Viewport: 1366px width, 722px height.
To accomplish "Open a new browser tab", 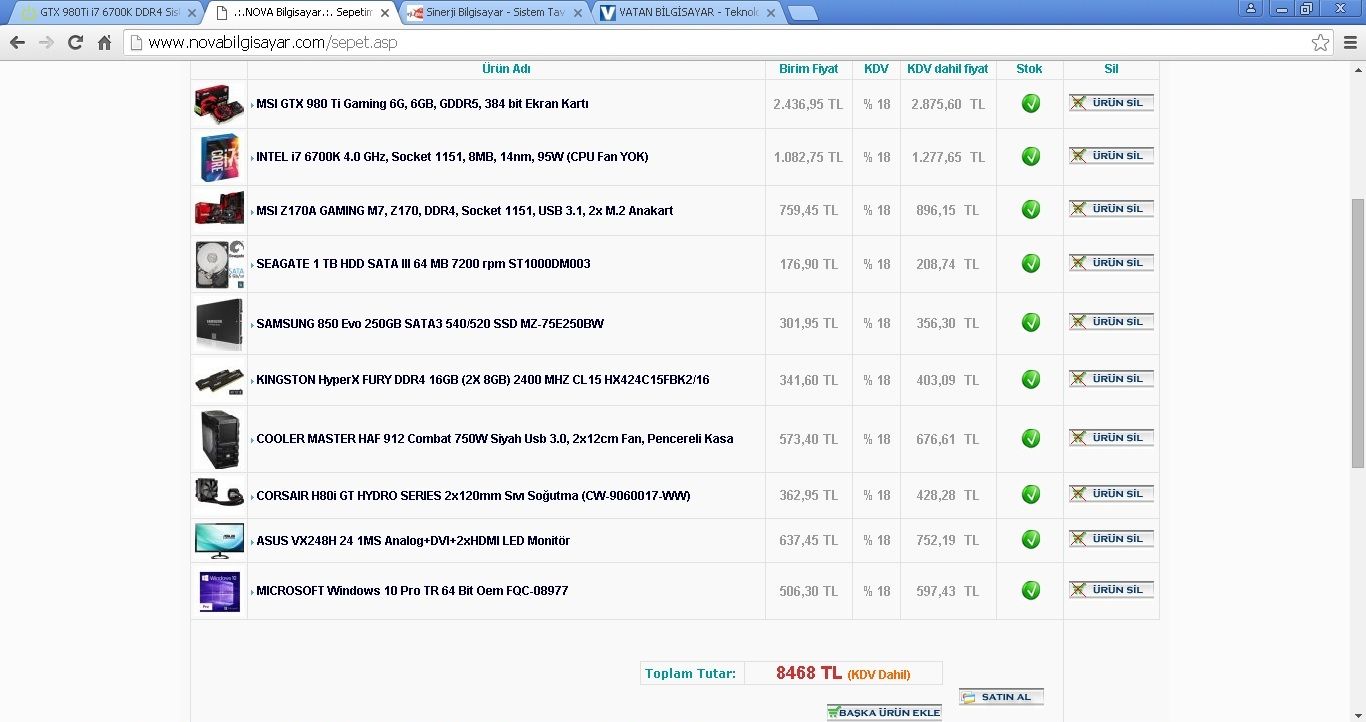I will (802, 13).
